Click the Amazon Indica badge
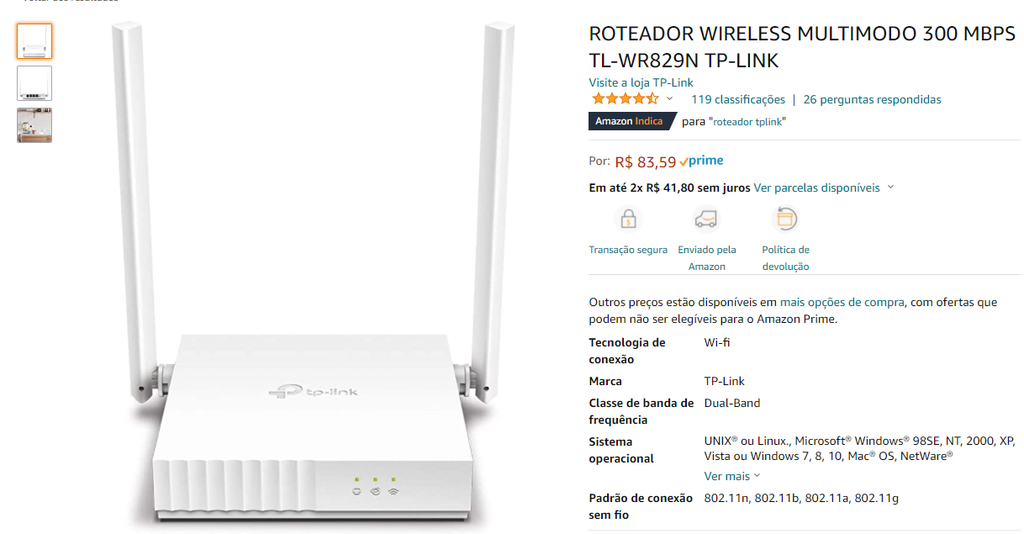The width and height of the screenshot is (1024, 534). (632, 121)
